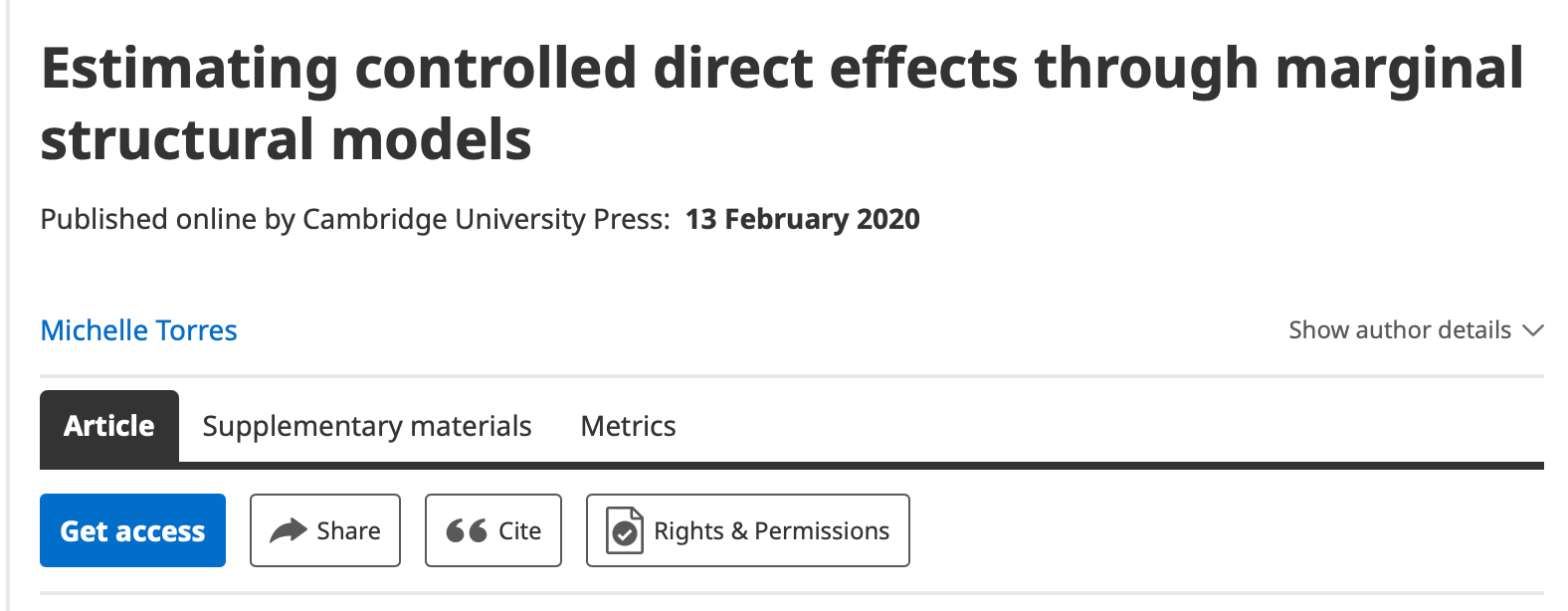Click the publication date 13 February 2020
Viewport: 1568px width, 611px height.
pyautogui.click(x=802, y=219)
